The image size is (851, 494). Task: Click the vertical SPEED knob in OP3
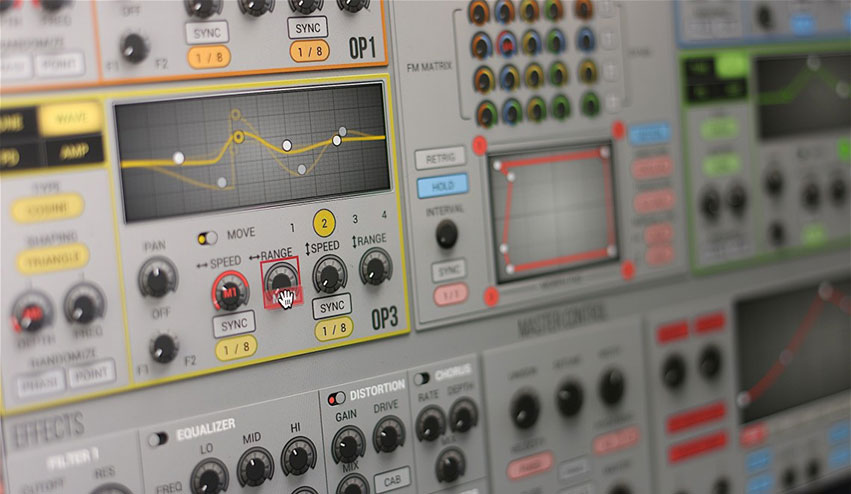[329, 275]
